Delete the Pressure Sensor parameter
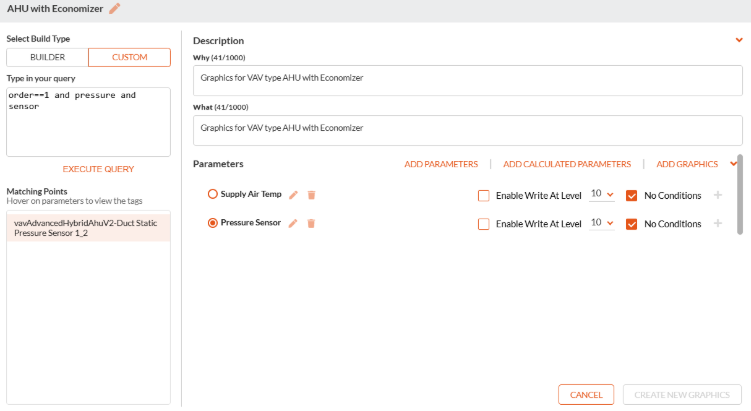Viewport: 751px width, 411px height. coord(311,223)
